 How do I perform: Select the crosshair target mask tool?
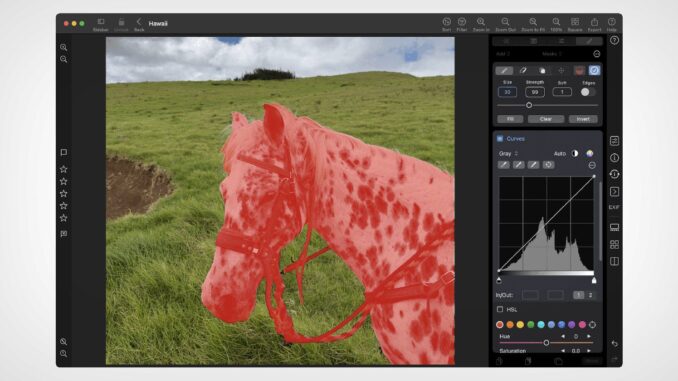click(x=561, y=70)
